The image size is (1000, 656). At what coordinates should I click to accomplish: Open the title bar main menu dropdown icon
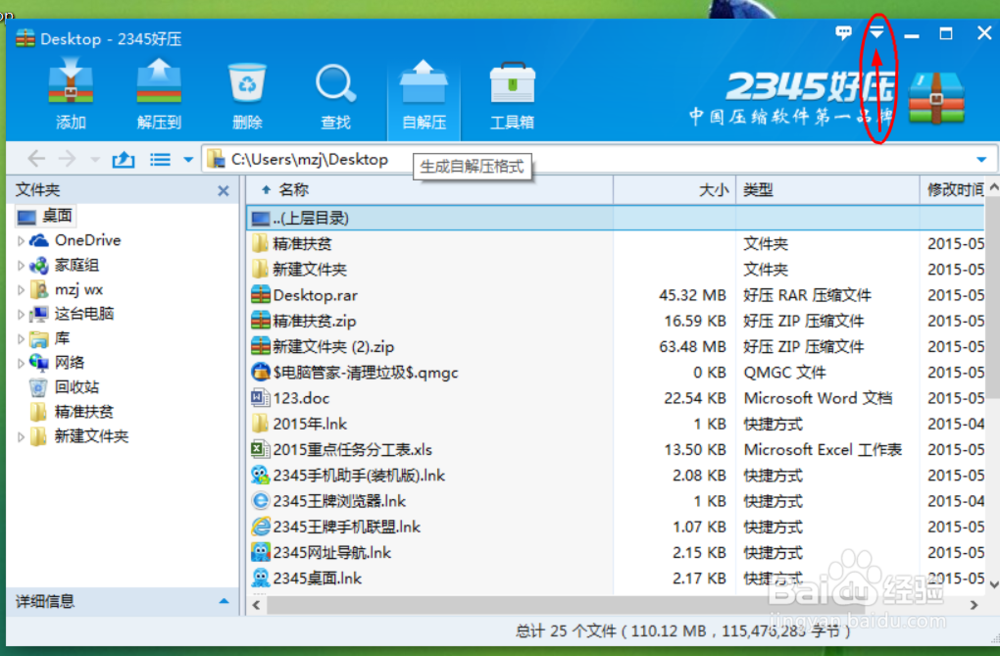(x=877, y=32)
